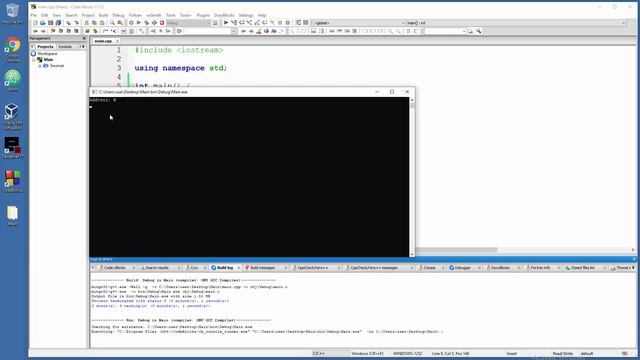
Task: Click the Redo toolbar icon
Action: pos(76,23)
